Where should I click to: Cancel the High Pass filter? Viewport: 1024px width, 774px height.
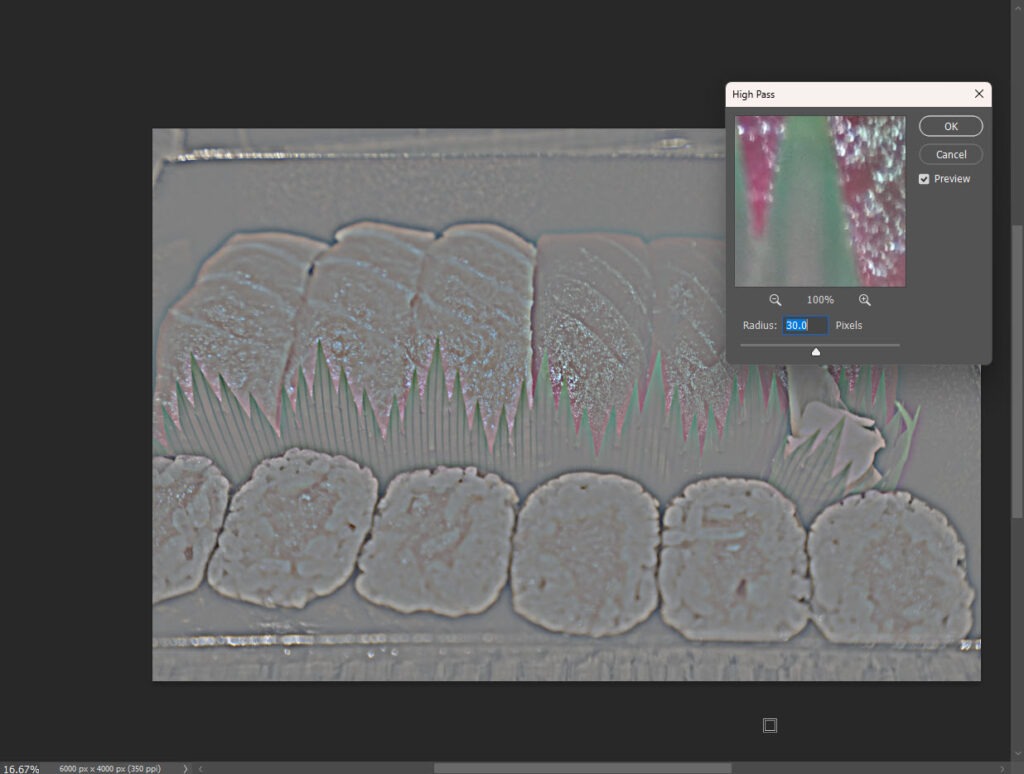point(950,155)
